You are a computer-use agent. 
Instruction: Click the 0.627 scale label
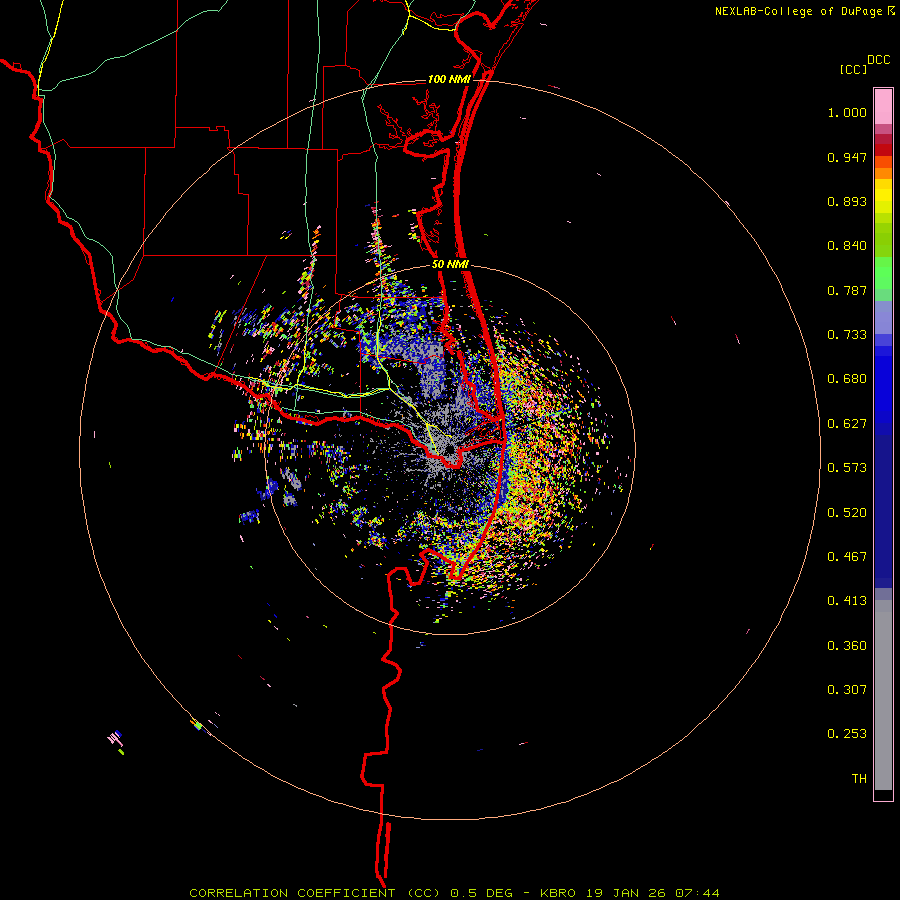point(847,424)
